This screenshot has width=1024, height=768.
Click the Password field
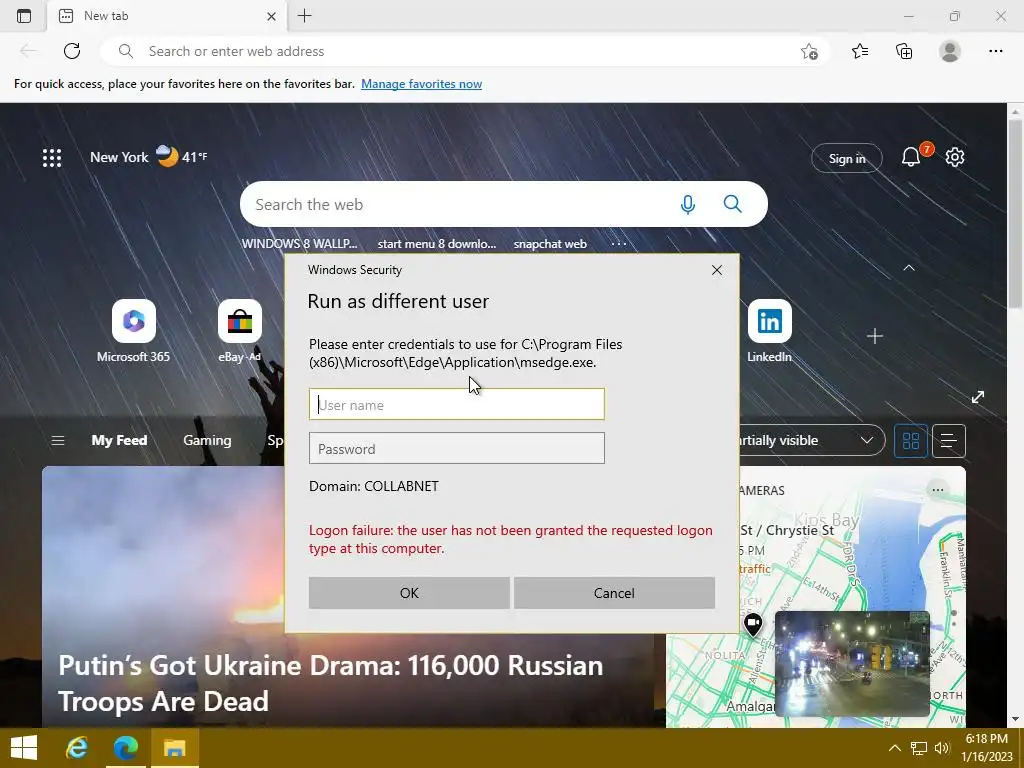[456, 449]
